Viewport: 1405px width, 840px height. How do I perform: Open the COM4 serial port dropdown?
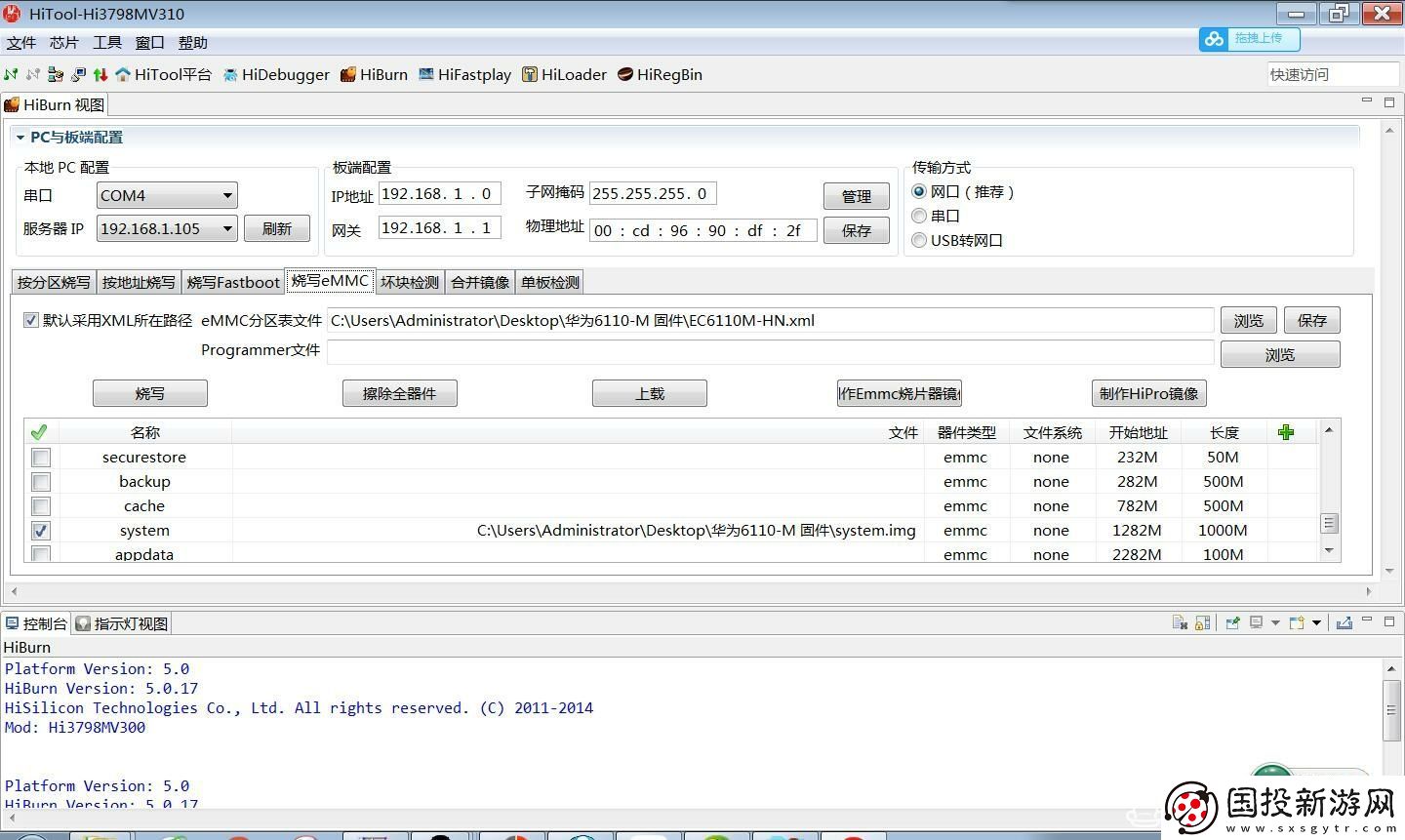[167, 195]
